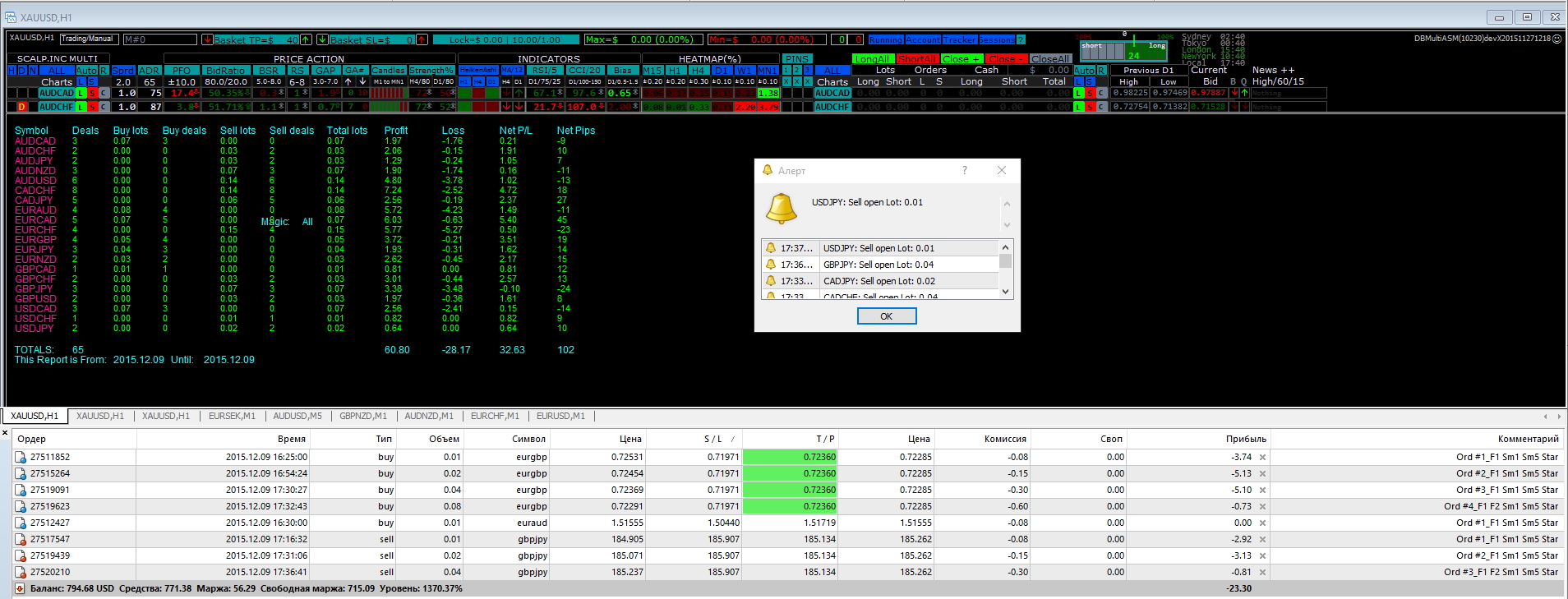Close the terminal panel with the small ×
Viewport: 1568px width, 599px height.
pos(5,432)
